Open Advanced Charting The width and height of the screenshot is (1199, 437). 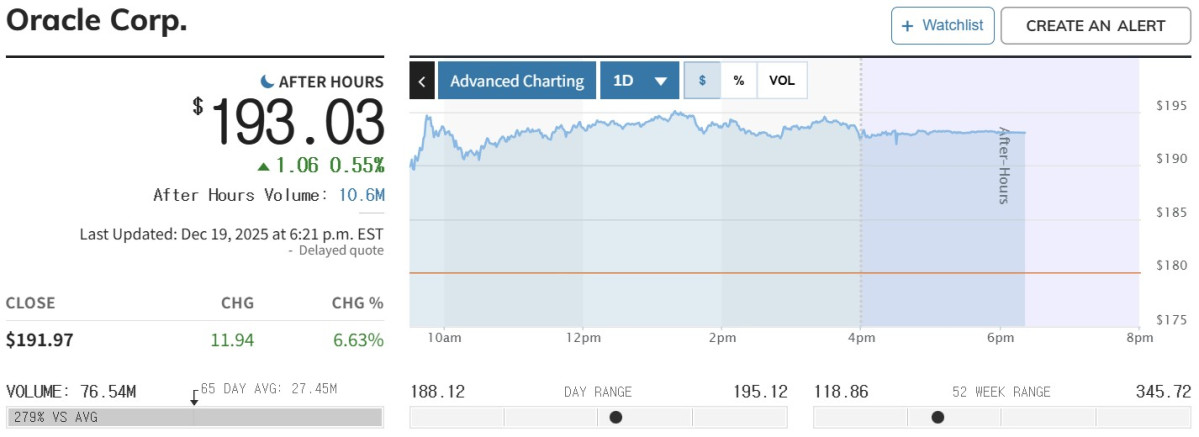(517, 81)
